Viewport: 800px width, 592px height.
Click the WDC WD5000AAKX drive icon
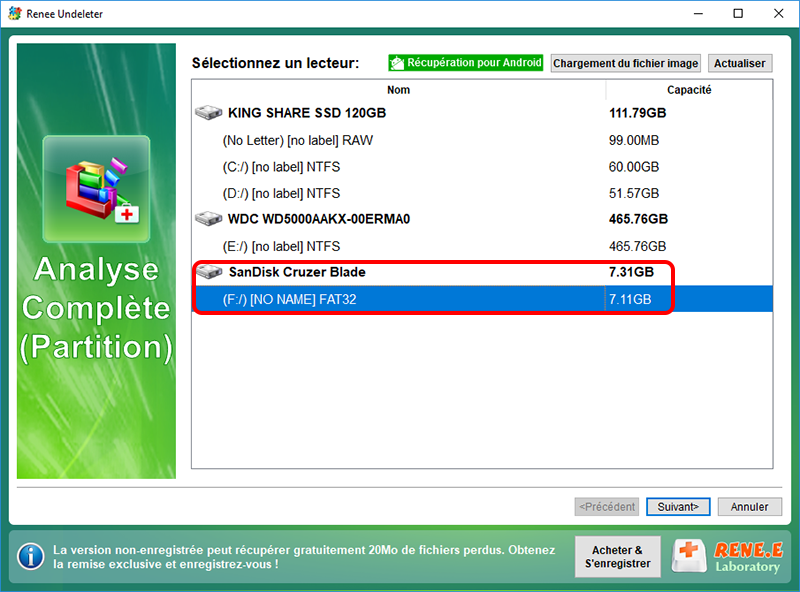pos(209,218)
